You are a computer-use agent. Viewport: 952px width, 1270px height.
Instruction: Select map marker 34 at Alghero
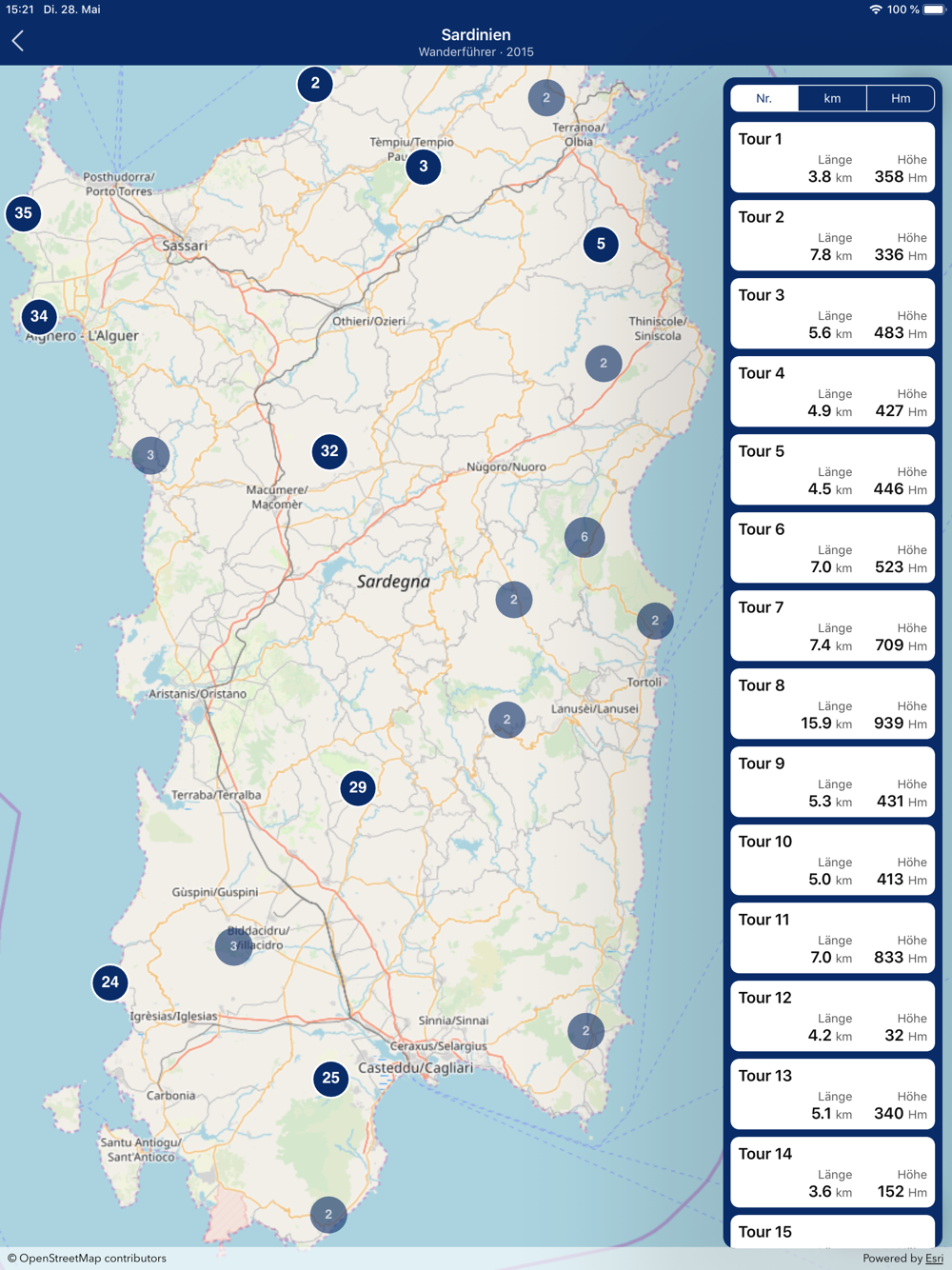pos(39,316)
